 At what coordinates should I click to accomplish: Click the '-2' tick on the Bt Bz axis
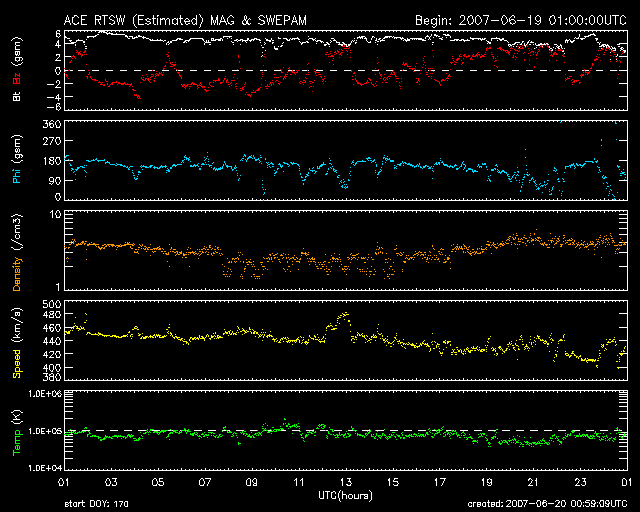54,84
